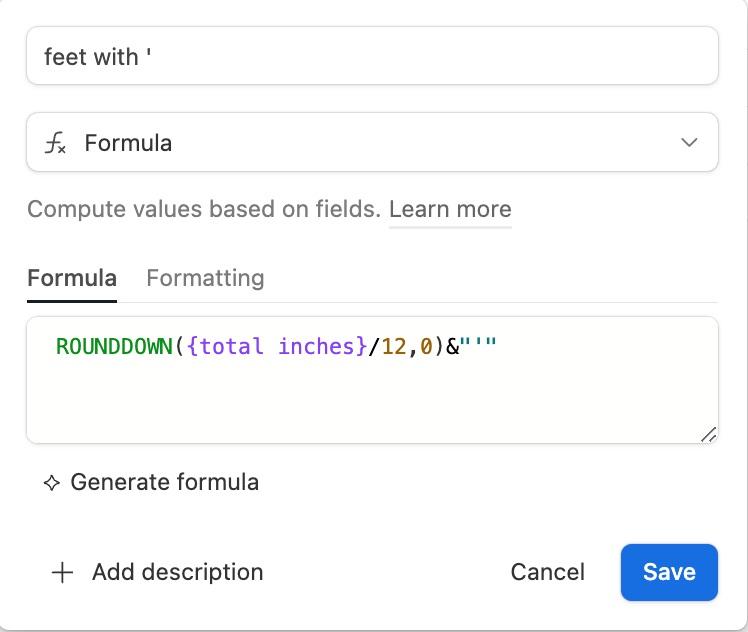The height and width of the screenshot is (632, 748).
Task: Open the Learn more link
Action: (x=450, y=209)
